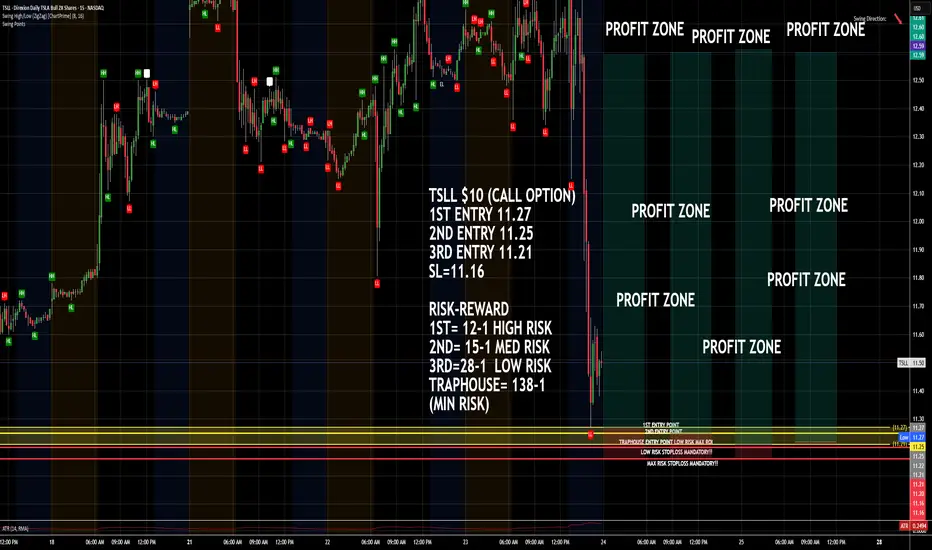Click date 23 on the time axis
The height and width of the screenshot is (550, 932).
465,542
